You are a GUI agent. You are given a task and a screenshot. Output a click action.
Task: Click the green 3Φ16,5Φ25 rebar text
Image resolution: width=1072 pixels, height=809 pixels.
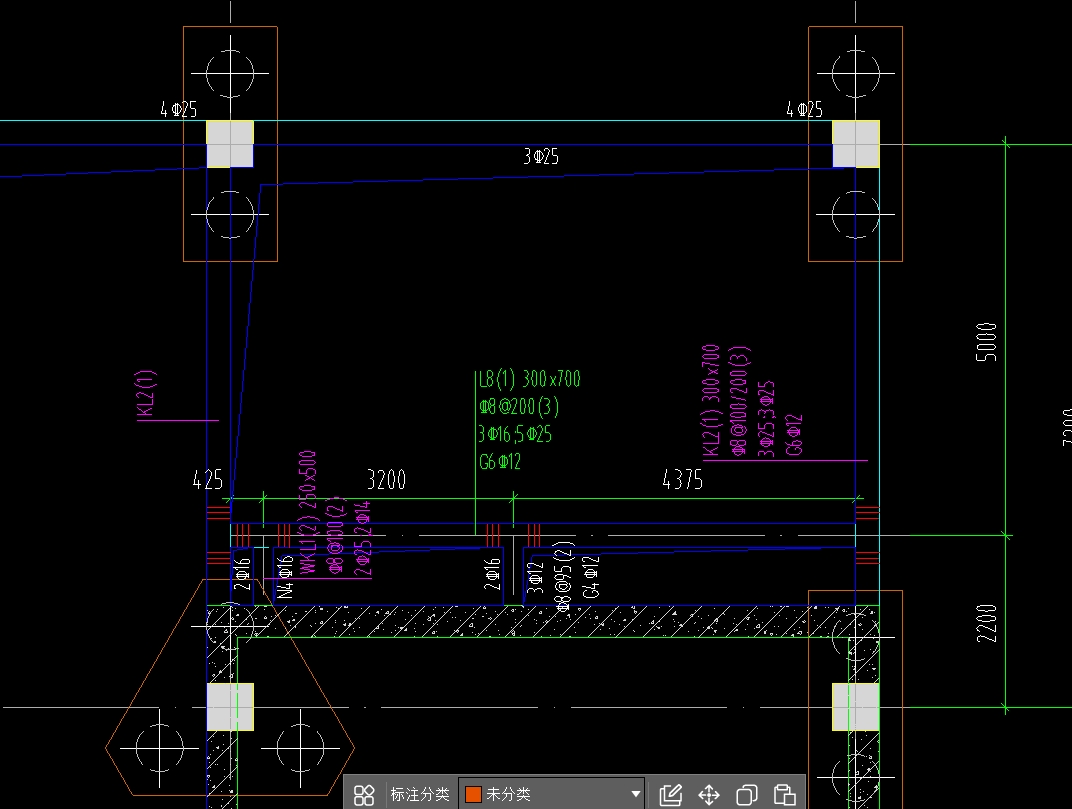point(515,434)
